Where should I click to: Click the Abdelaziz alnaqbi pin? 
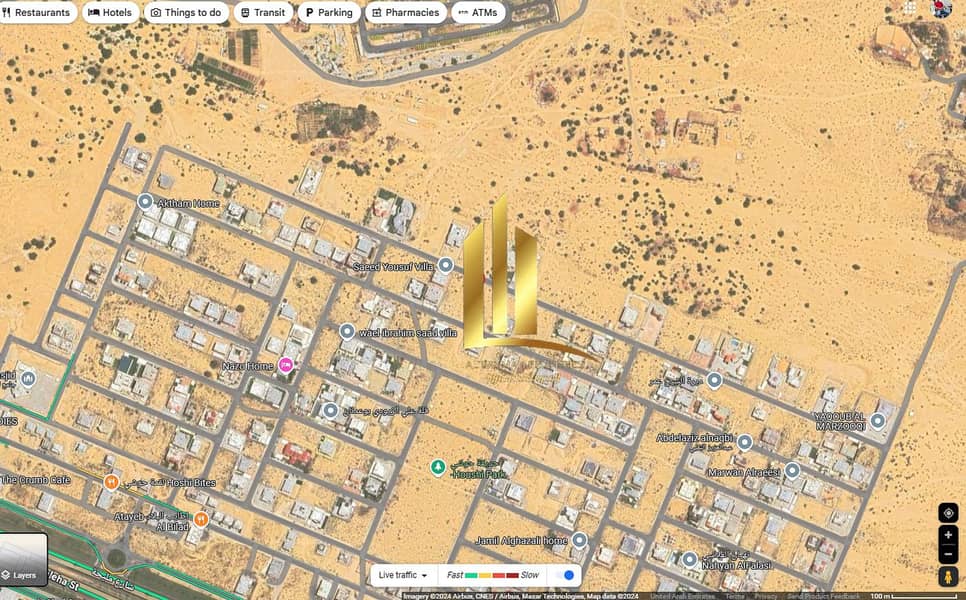(745, 442)
